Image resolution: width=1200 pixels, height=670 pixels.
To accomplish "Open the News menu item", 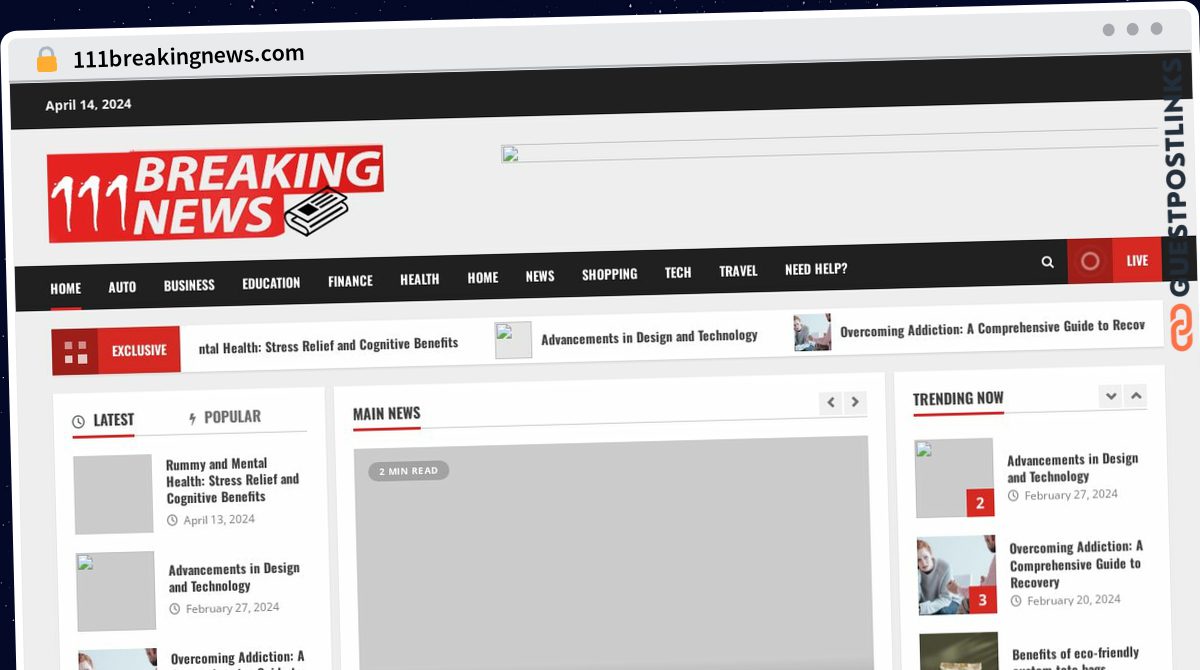I will tap(540, 276).
